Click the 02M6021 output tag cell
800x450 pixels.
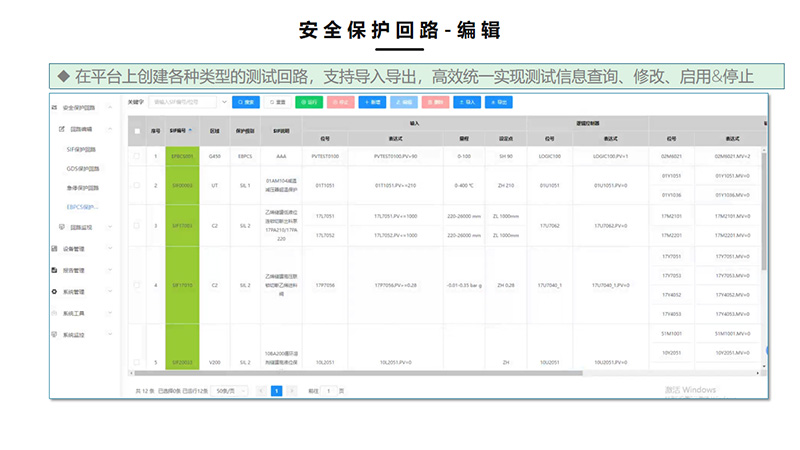tap(671, 156)
